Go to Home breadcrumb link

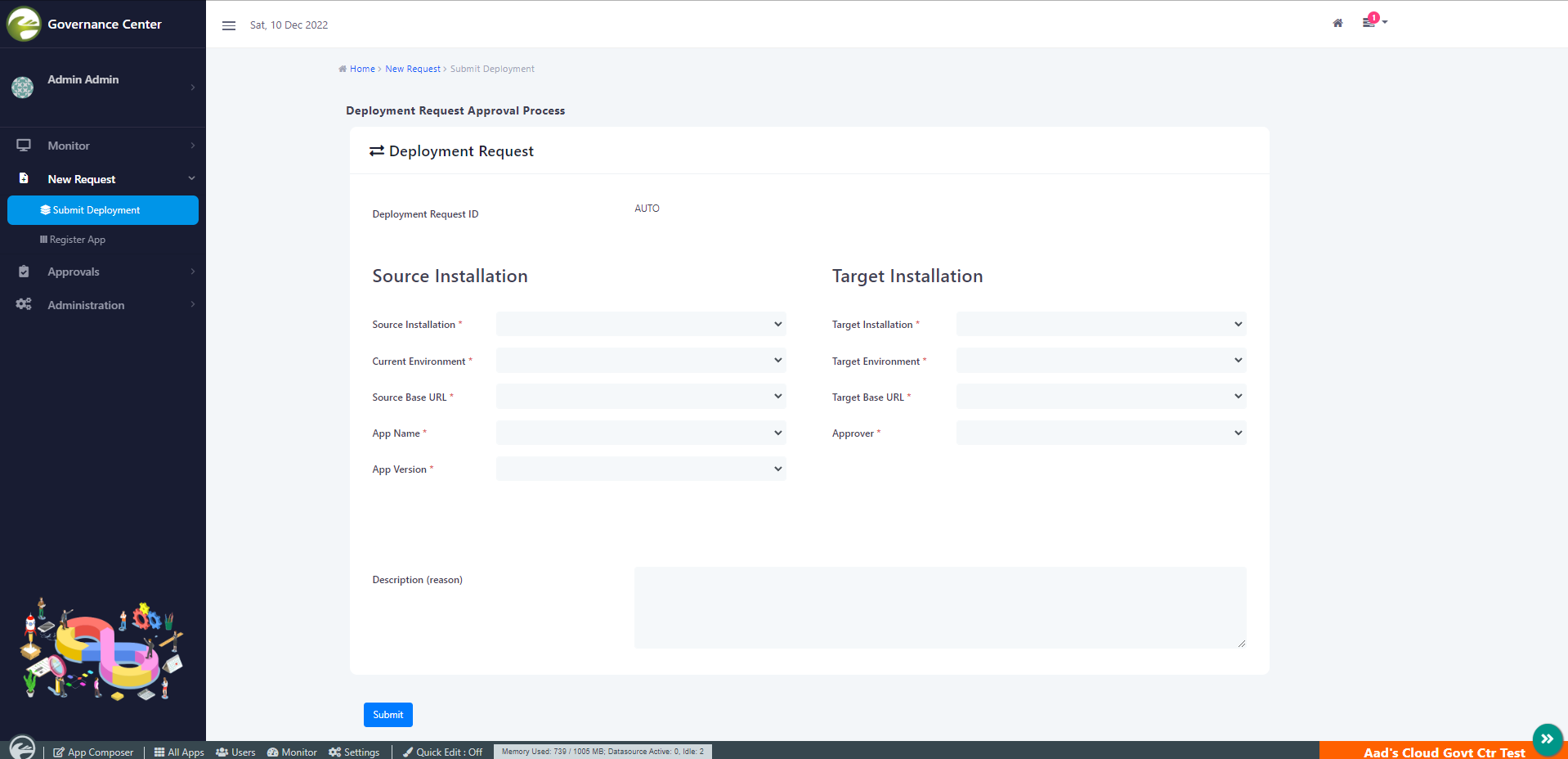tap(362, 69)
